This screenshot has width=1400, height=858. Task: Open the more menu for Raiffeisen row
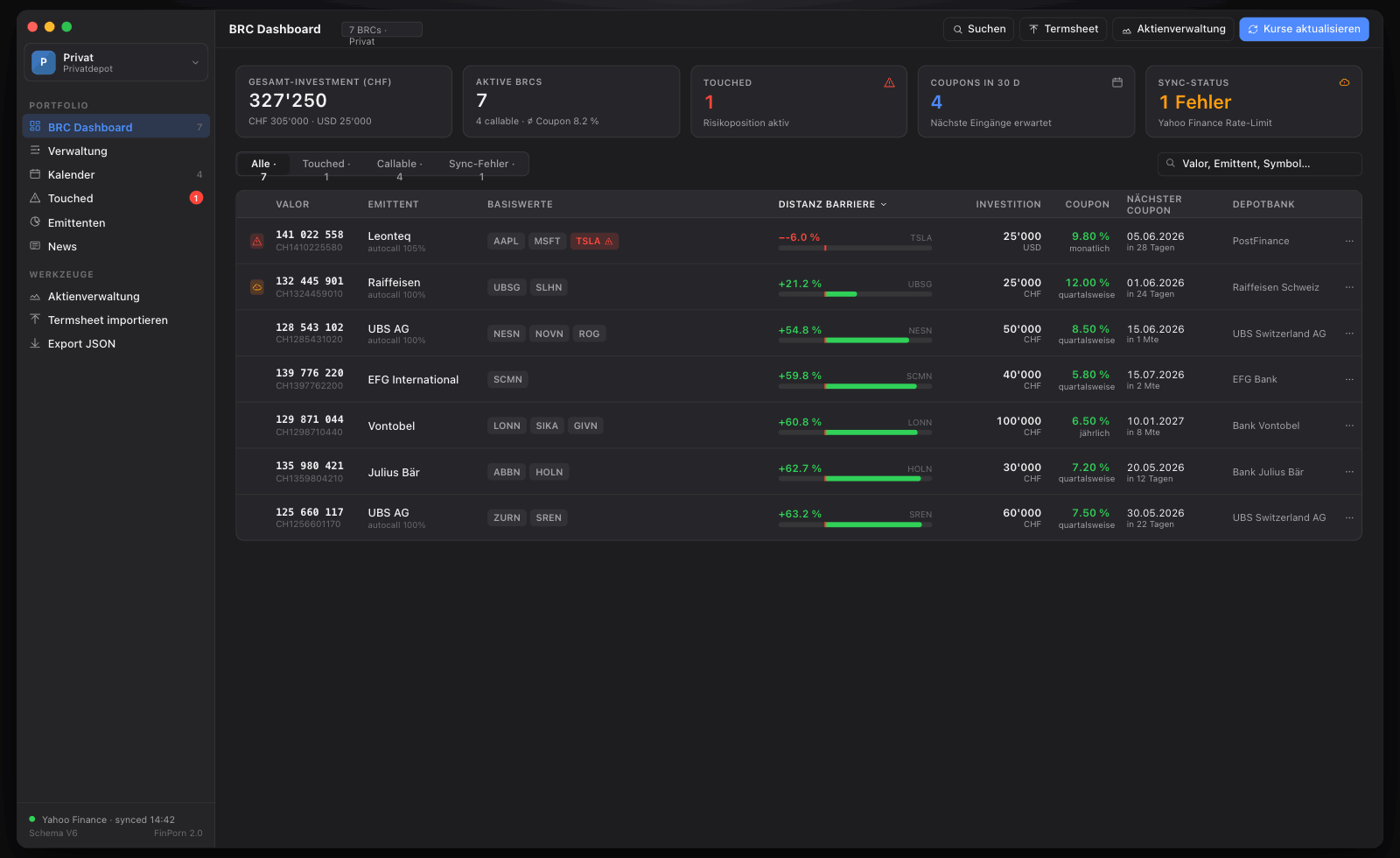click(1349, 287)
